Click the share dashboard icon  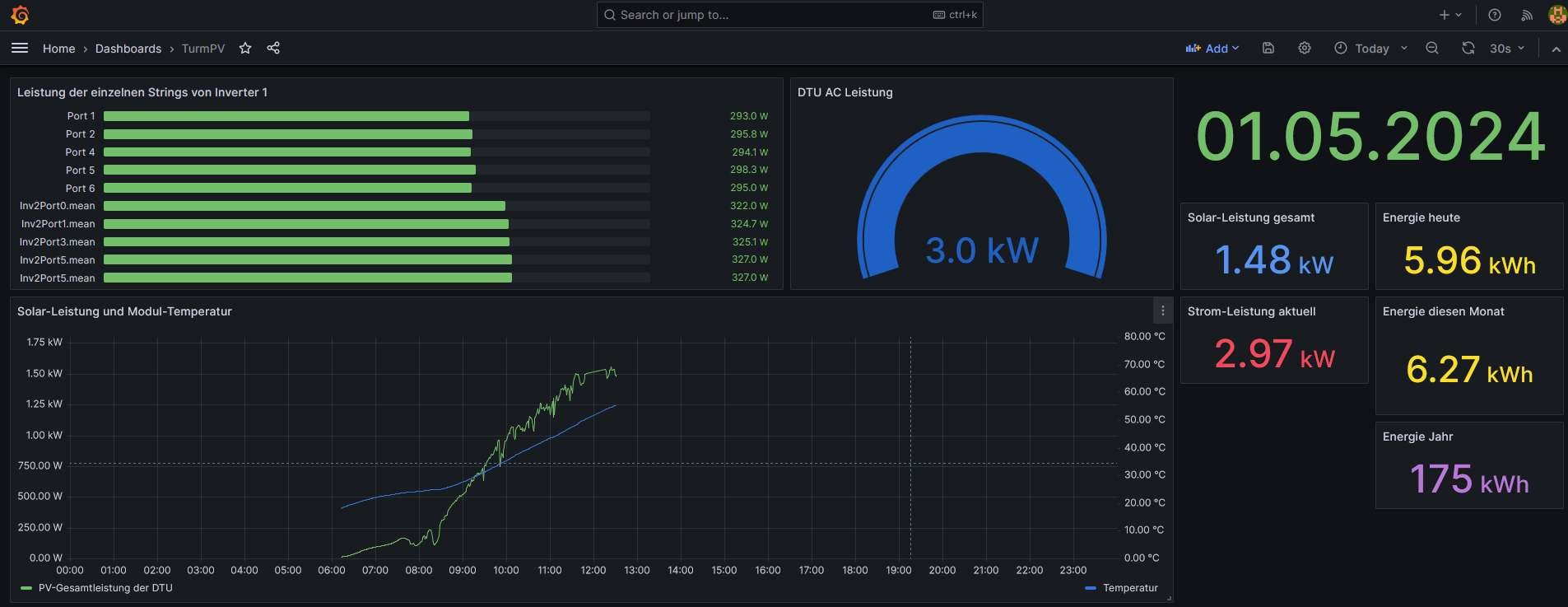tap(273, 49)
